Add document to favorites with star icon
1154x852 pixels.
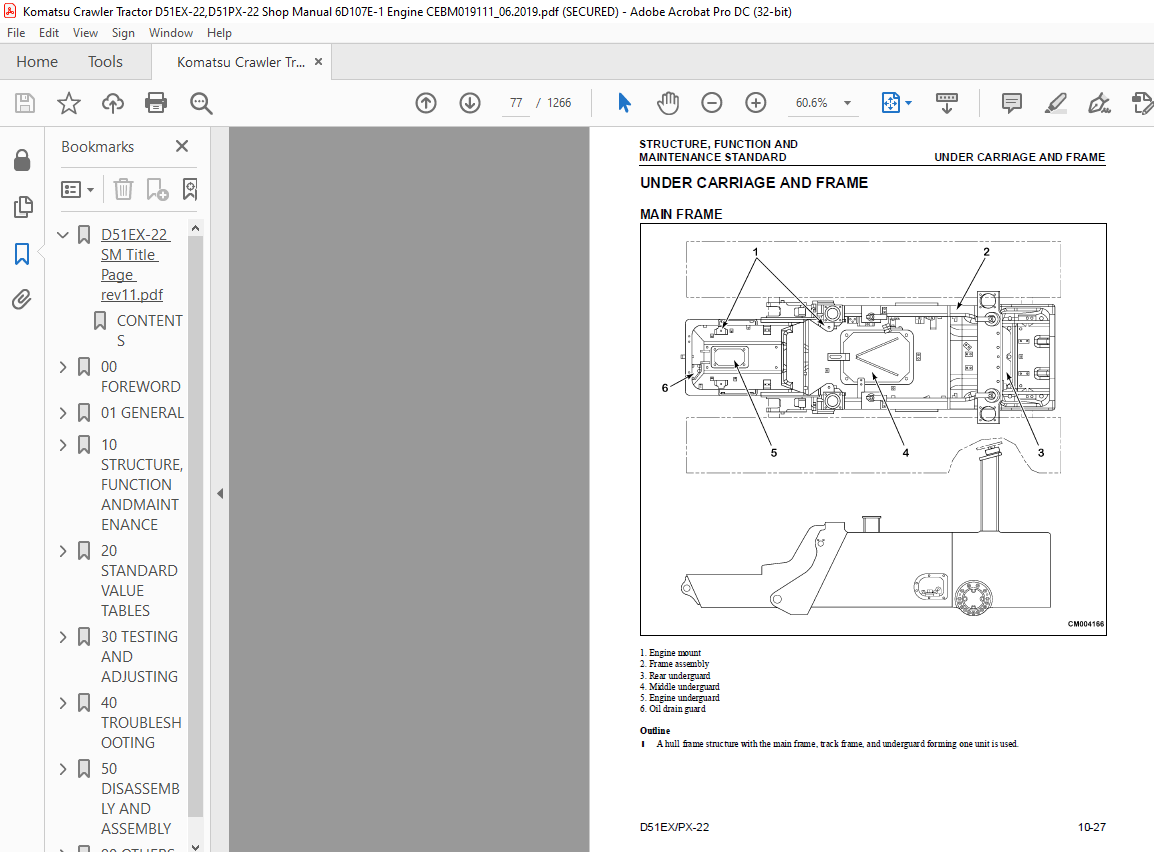(x=68, y=103)
